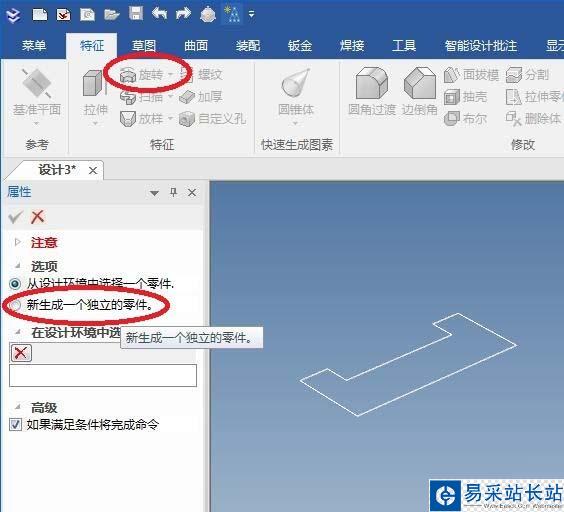The image size is (564, 512).
Task: Select the 旋转 revolve tool
Action: (x=141, y=75)
